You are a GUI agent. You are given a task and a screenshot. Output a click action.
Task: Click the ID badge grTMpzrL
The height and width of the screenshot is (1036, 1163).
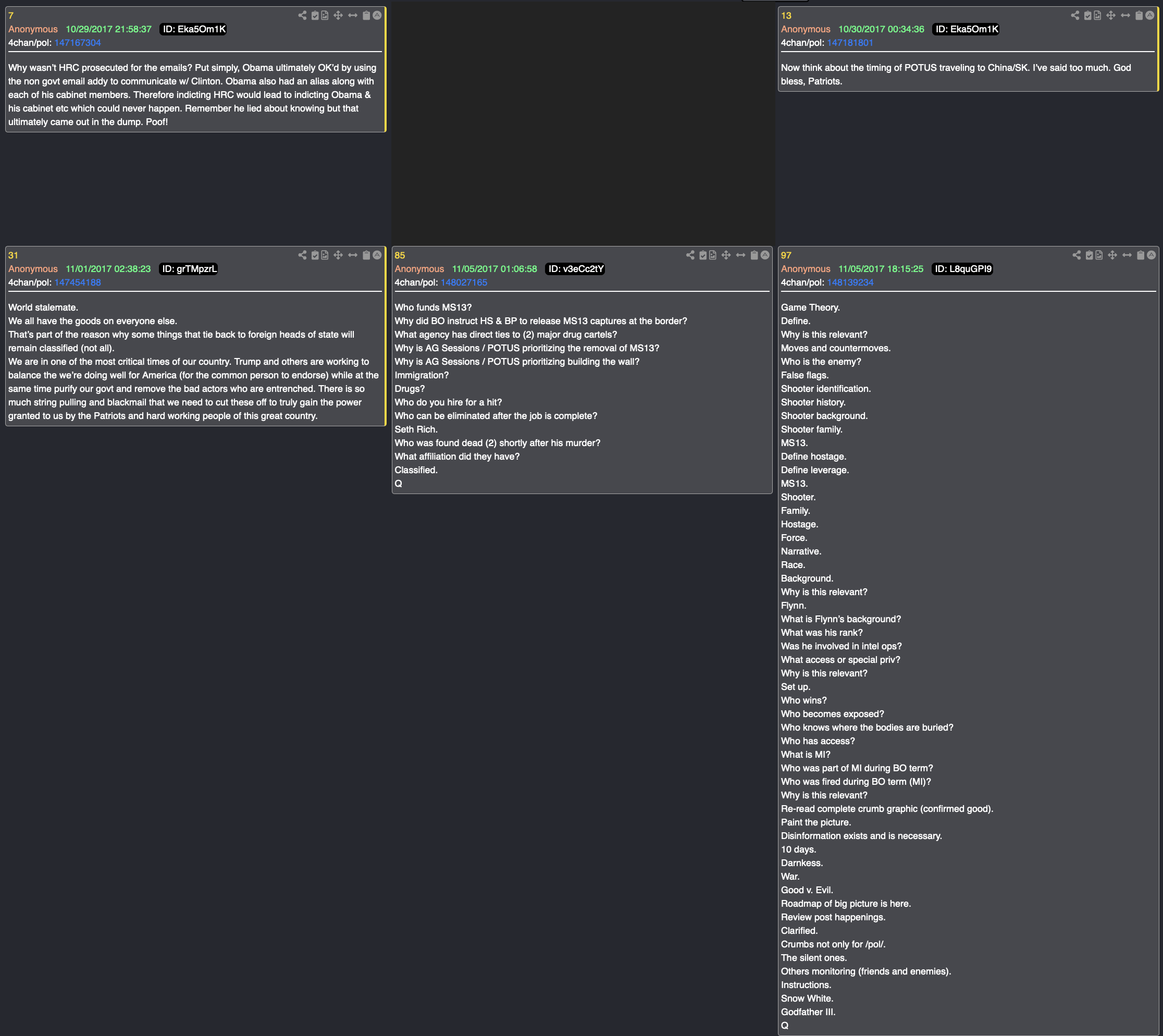coord(189,269)
